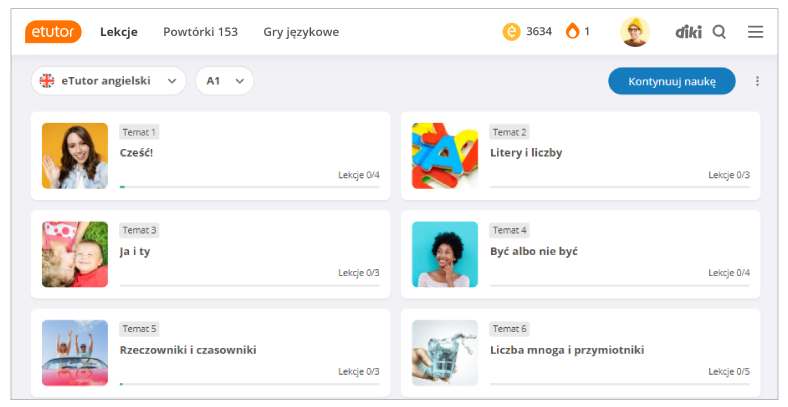Screen dimensions: 788x407
Task: Open the user avatar profile
Action: (x=635, y=32)
